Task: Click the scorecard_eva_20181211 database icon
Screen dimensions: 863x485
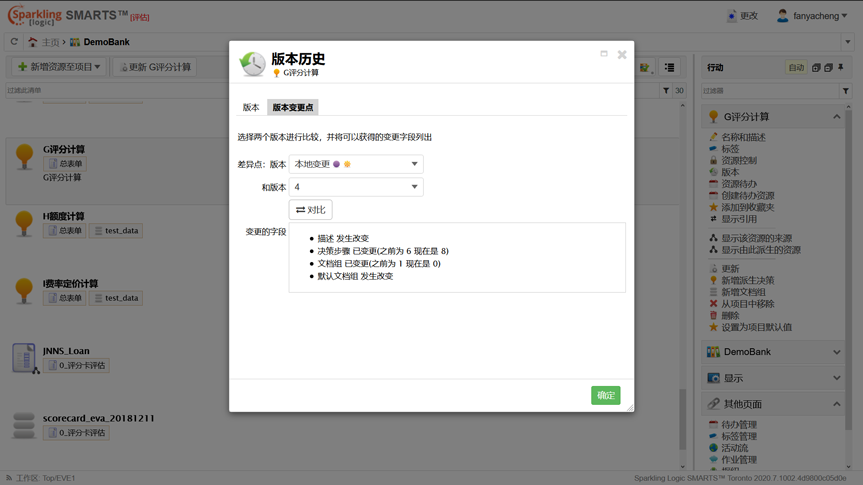Action: pos(24,425)
